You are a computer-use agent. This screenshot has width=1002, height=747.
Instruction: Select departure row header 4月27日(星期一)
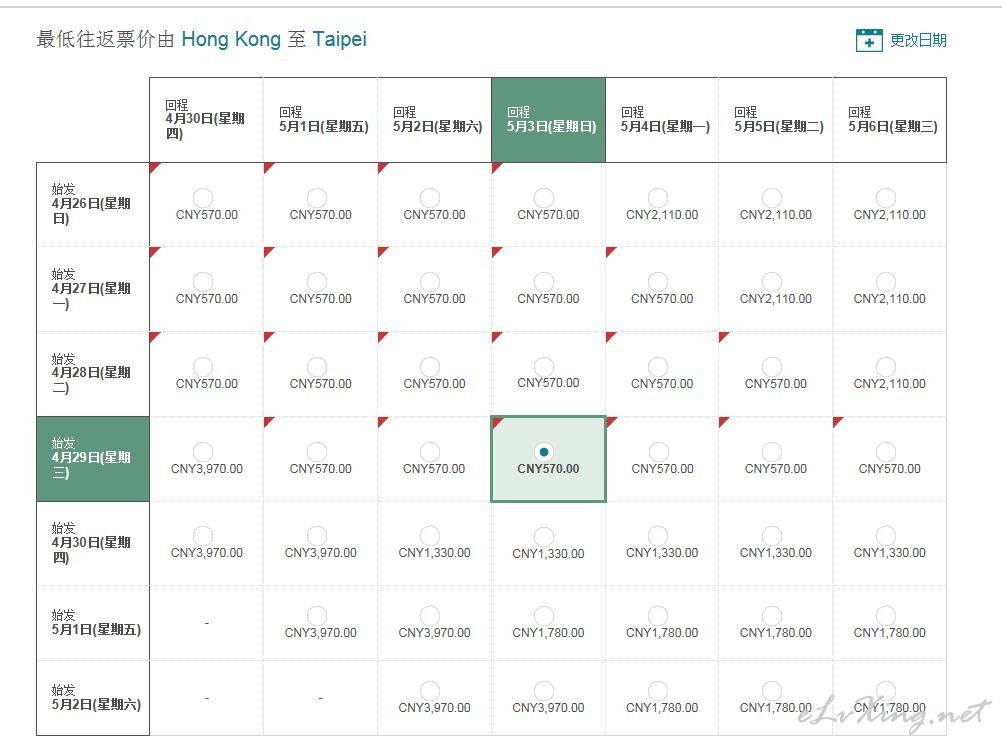[93, 289]
